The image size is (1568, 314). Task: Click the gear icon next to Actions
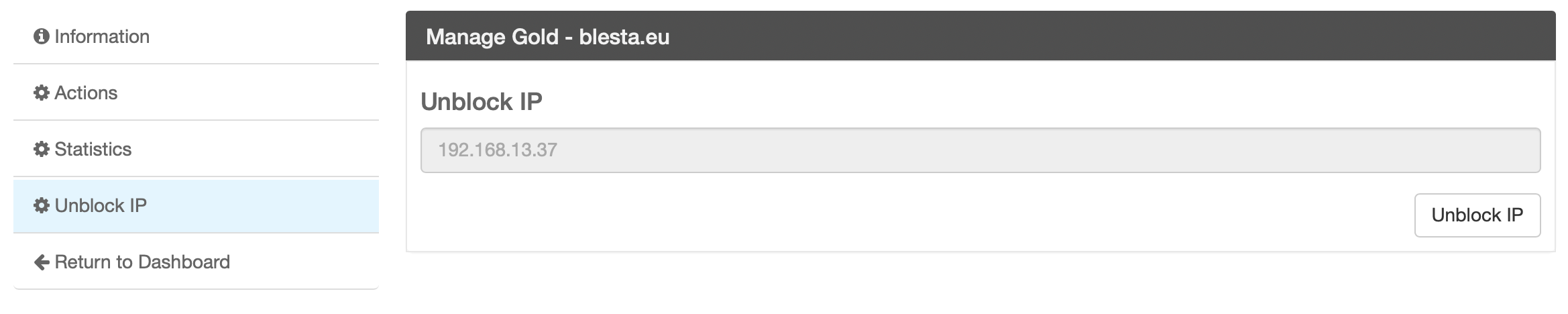tap(42, 93)
